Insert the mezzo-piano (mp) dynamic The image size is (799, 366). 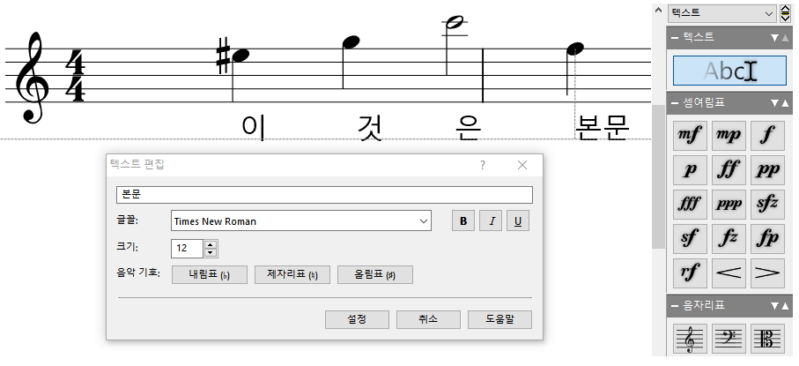coord(729,135)
